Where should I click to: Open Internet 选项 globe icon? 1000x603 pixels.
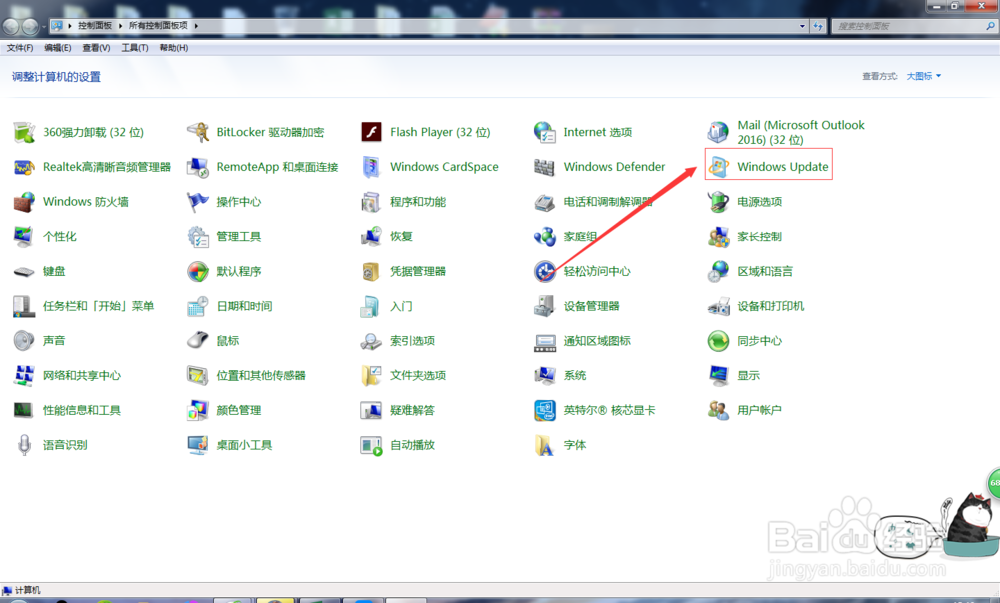click(x=545, y=132)
